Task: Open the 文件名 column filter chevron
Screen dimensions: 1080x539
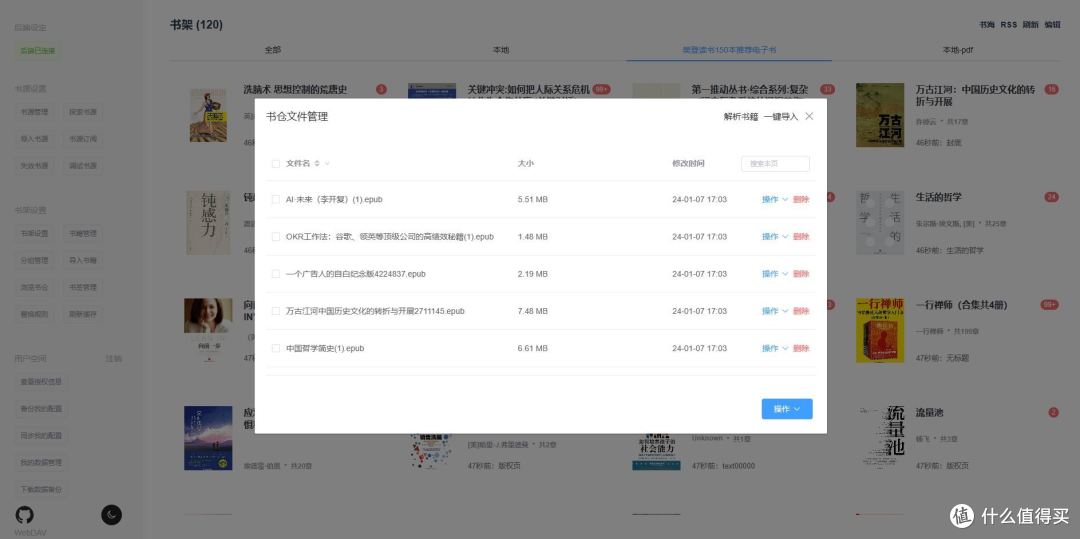Action: point(327,164)
